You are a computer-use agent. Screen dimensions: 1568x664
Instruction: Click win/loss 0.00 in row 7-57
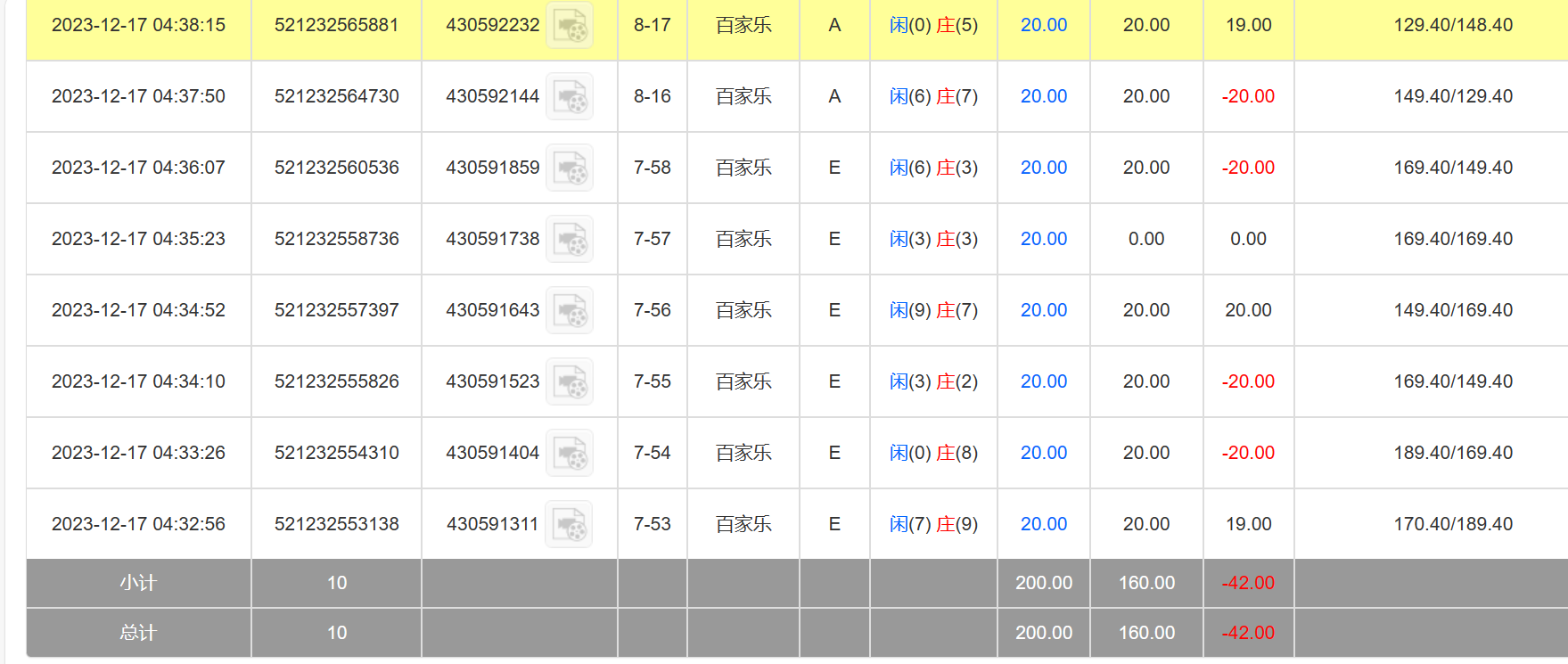tap(1248, 239)
